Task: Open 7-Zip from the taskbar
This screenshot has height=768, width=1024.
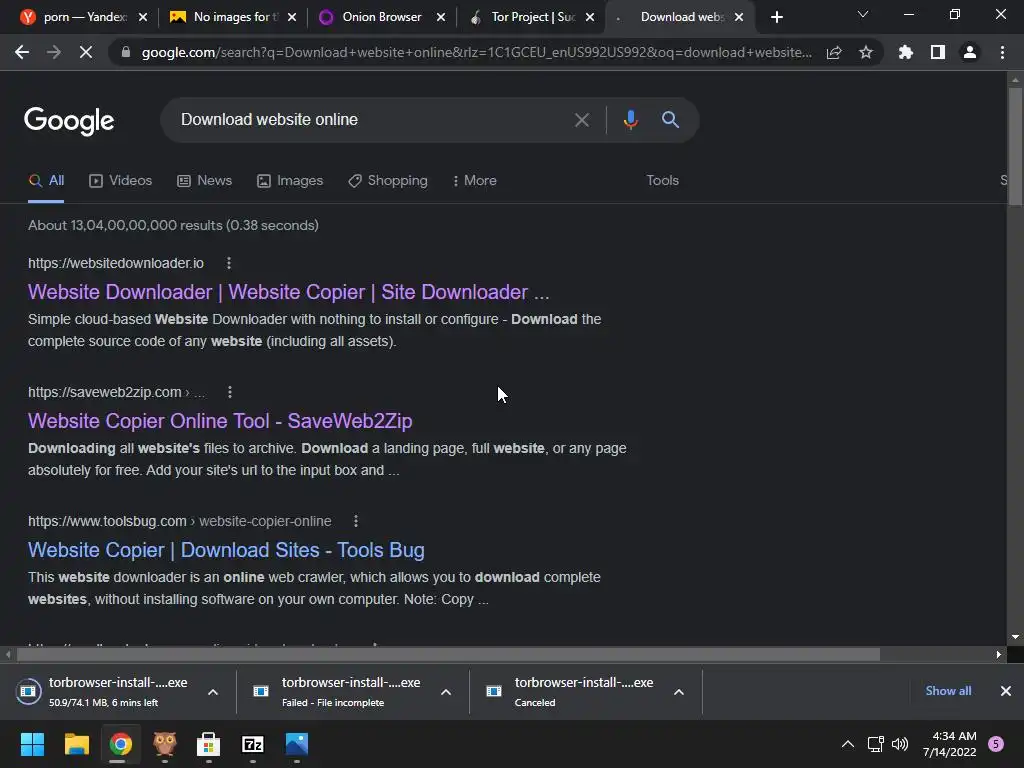Action: coord(253,744)
